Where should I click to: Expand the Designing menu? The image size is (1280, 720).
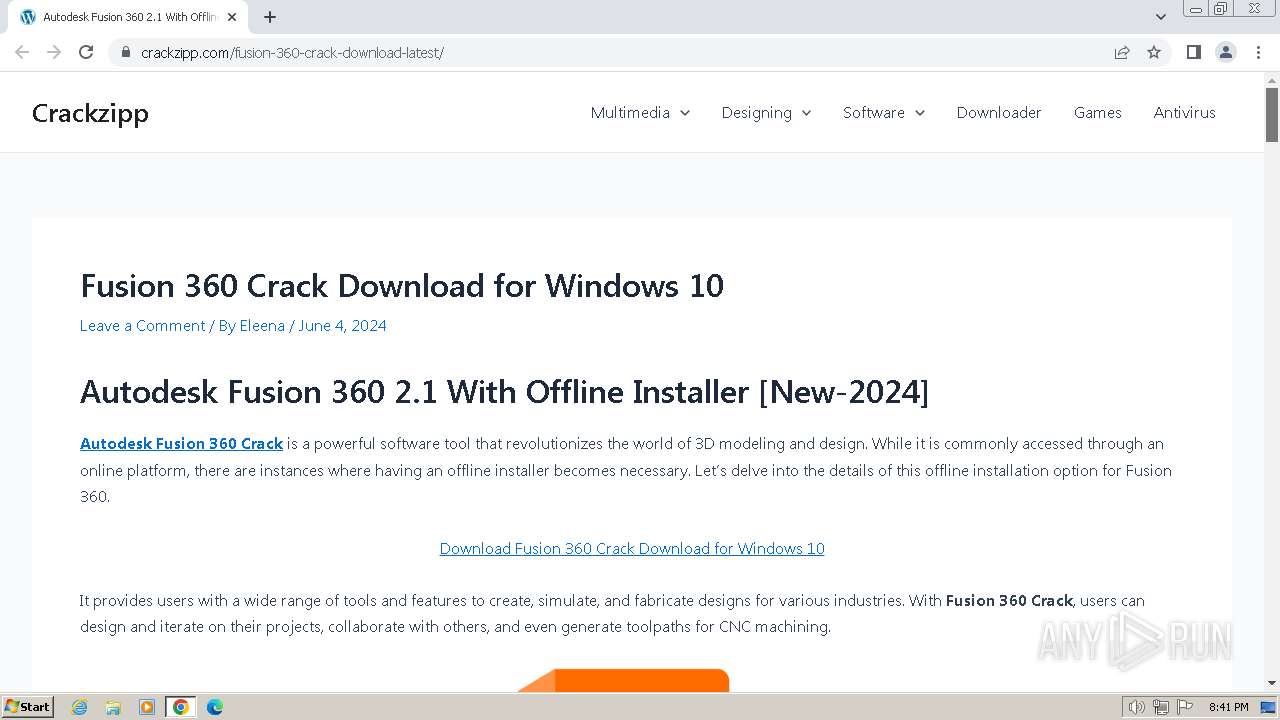pyautogui.click(x=766, y=113)
